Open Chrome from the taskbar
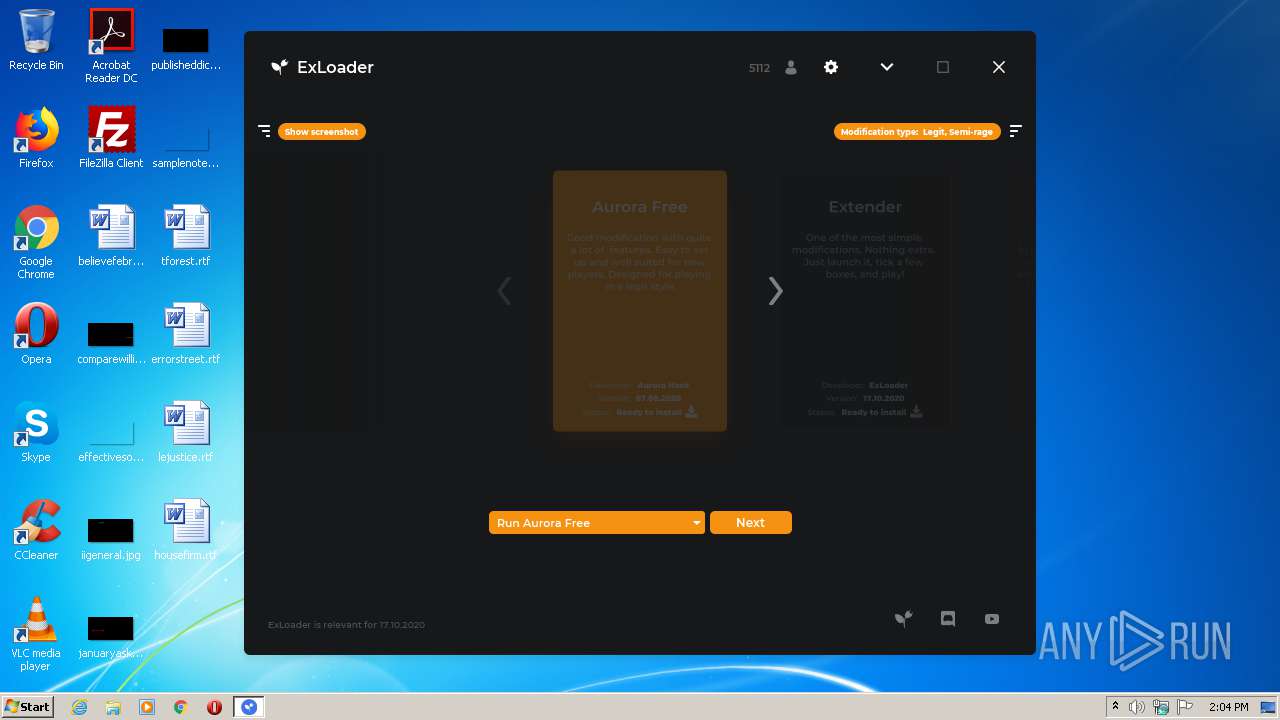Image resolution: width=1280 pixels, height=720 pixels. point(181,707)
